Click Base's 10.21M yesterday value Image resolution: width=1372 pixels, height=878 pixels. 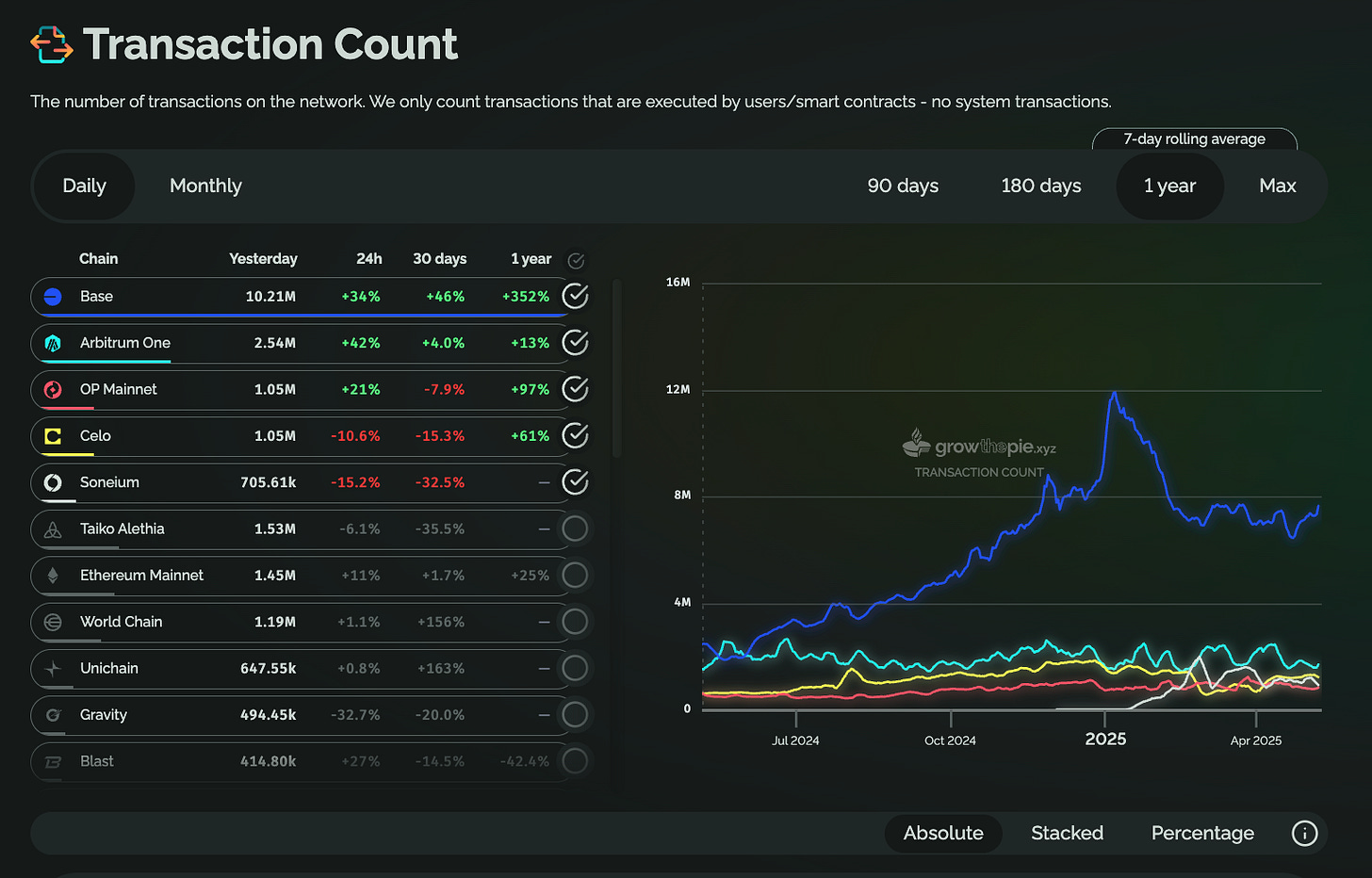pyautogui.click(x=270, y=297)
